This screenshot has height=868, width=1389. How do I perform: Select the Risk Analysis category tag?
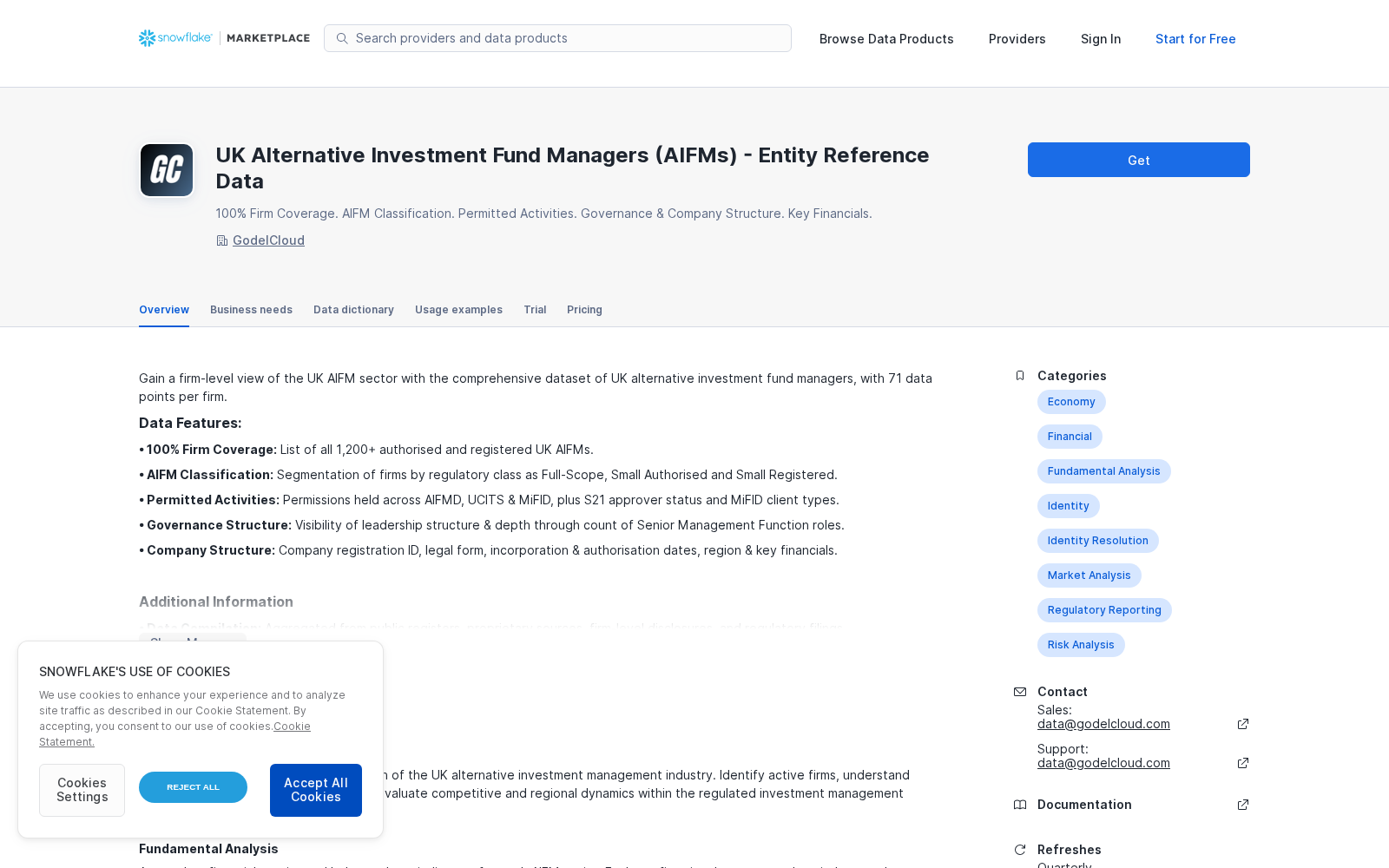click(1081, 645)
